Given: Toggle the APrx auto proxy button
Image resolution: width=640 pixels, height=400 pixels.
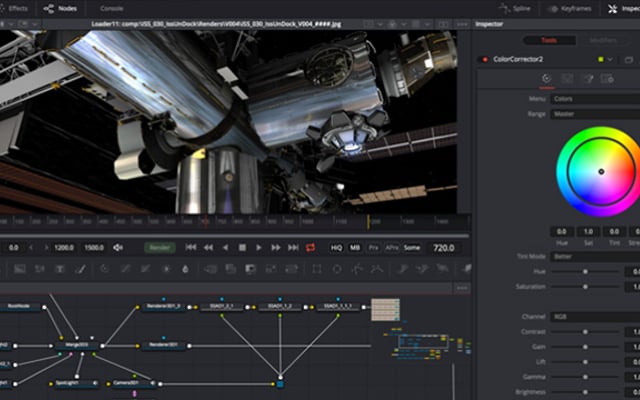Looking at the screenshot, I should [x=392, y=247].
